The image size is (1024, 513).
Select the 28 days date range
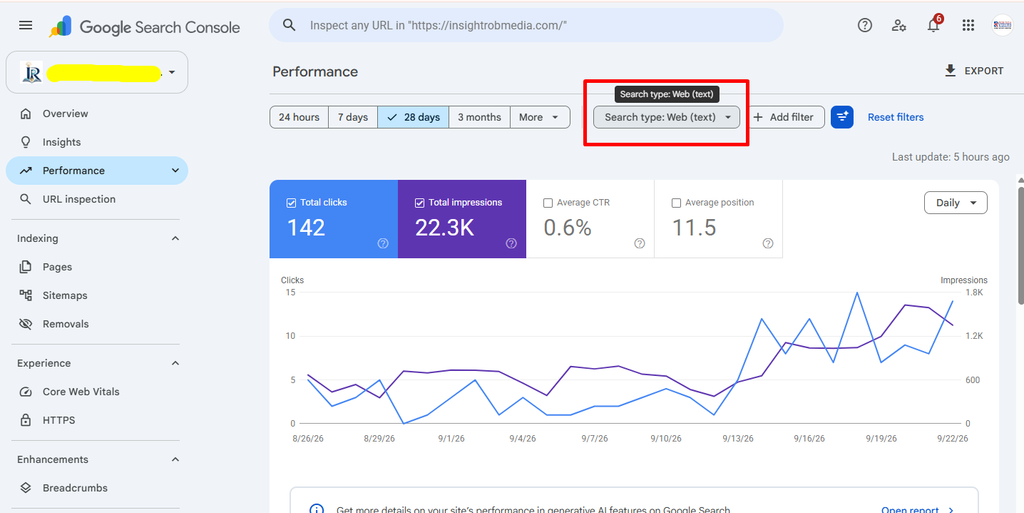click(413, 117)
